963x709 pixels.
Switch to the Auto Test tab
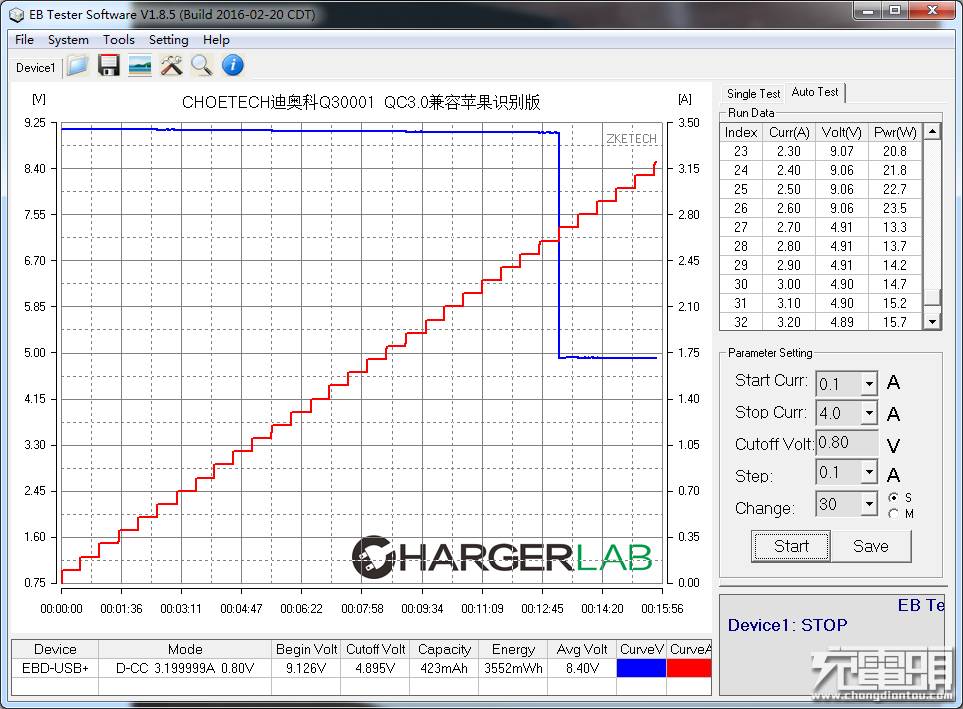coord(815,92)
